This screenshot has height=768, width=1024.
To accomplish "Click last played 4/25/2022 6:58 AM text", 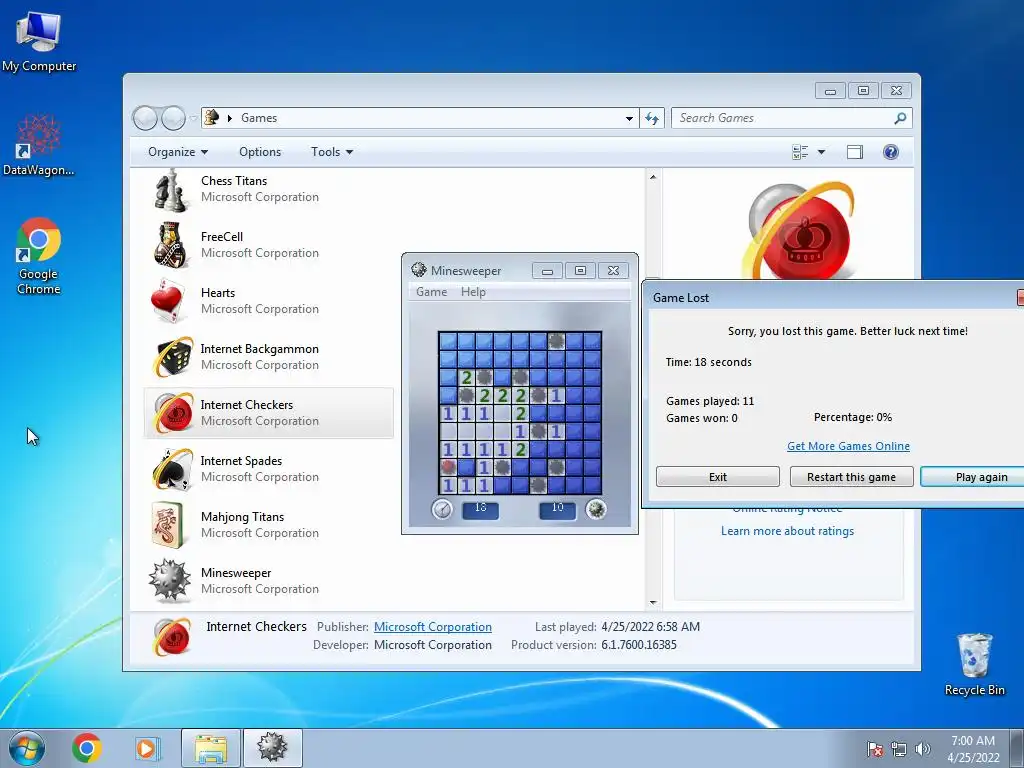I will [x=650, y=627].
